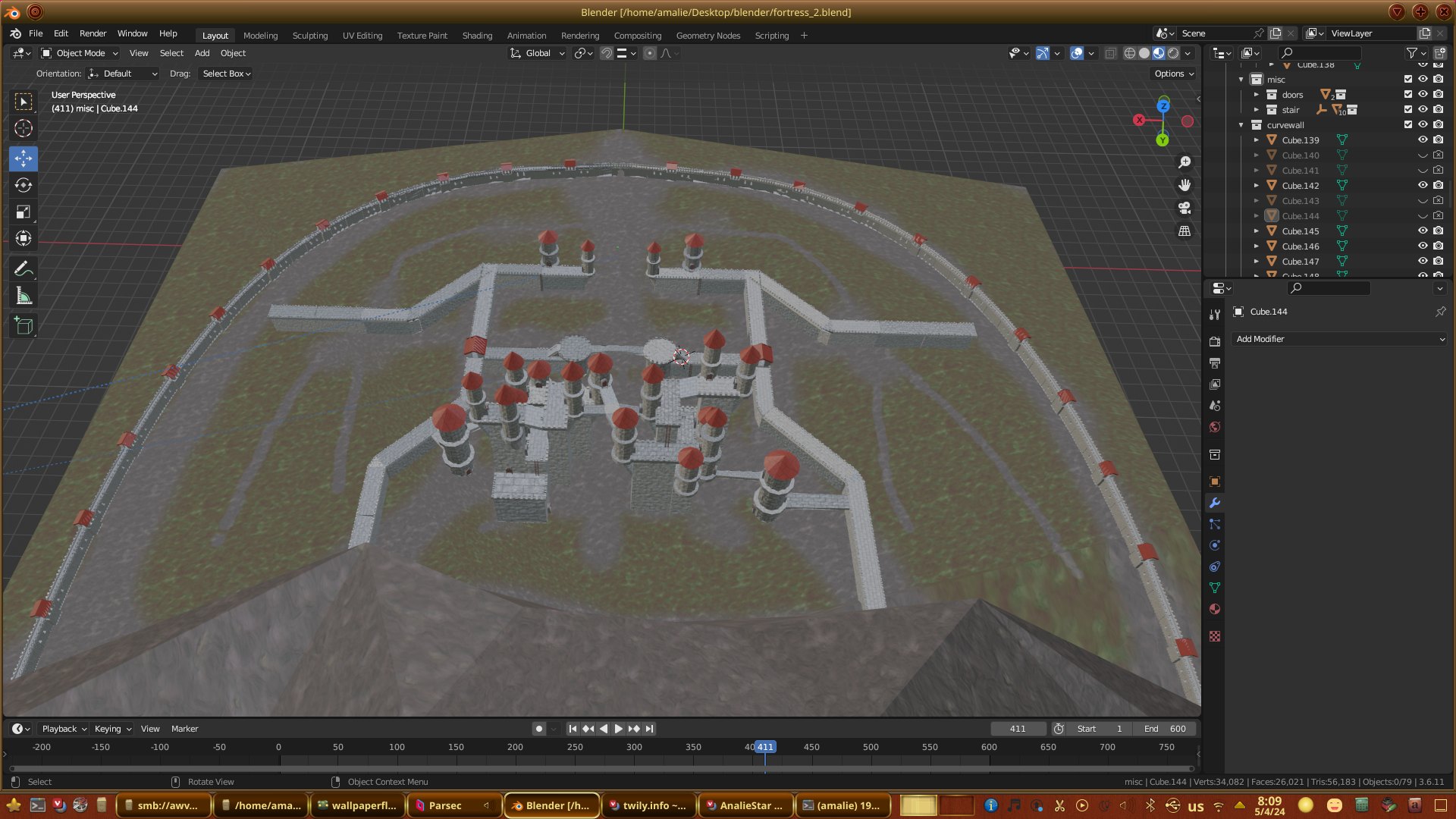Toggle camera view in viewport
The width and height of the screenshot is (1456, 819).
1185,208
